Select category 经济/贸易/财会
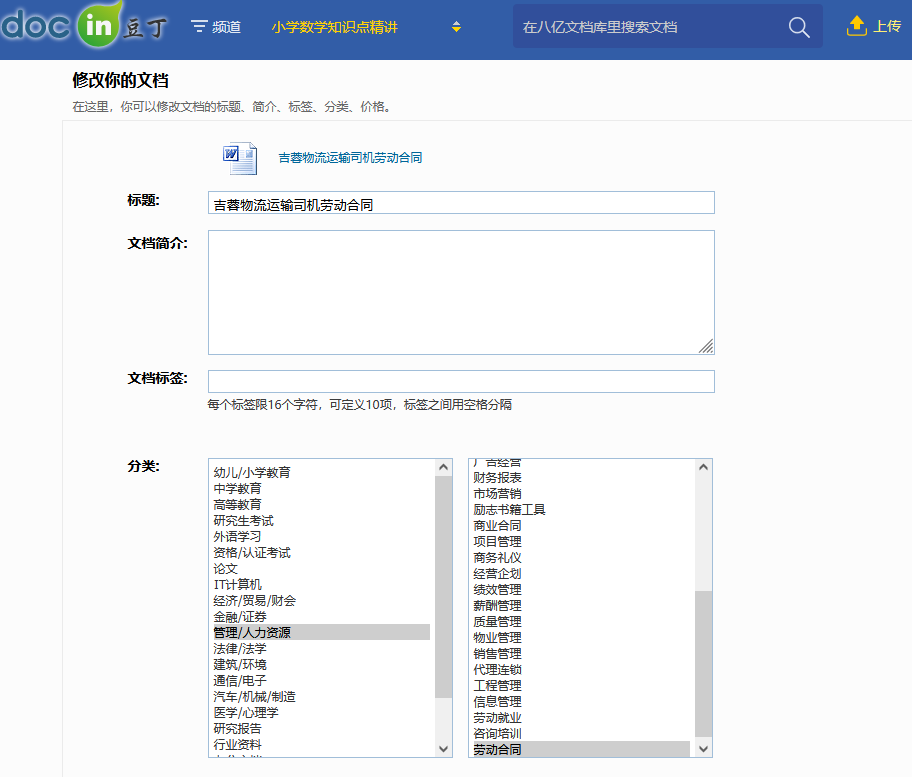Image resolution: width=912 pixels, height=777 pixels. pos(322,600)
